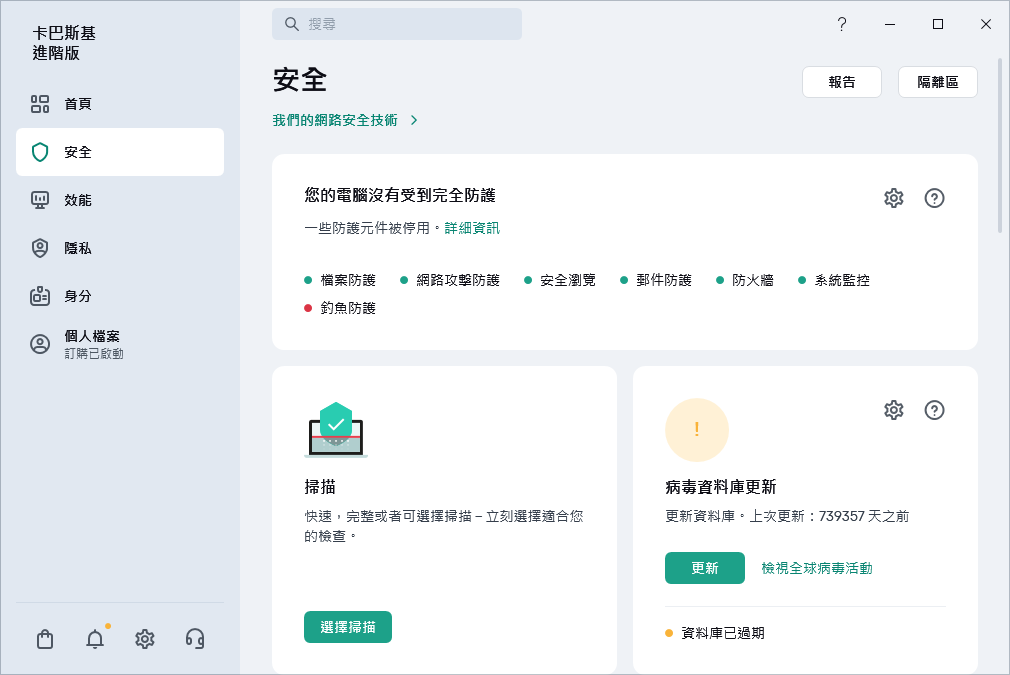This screenshot has height=675, width=1010.
Task: Click the question mark on the virus database card
Action: [934, 410]
